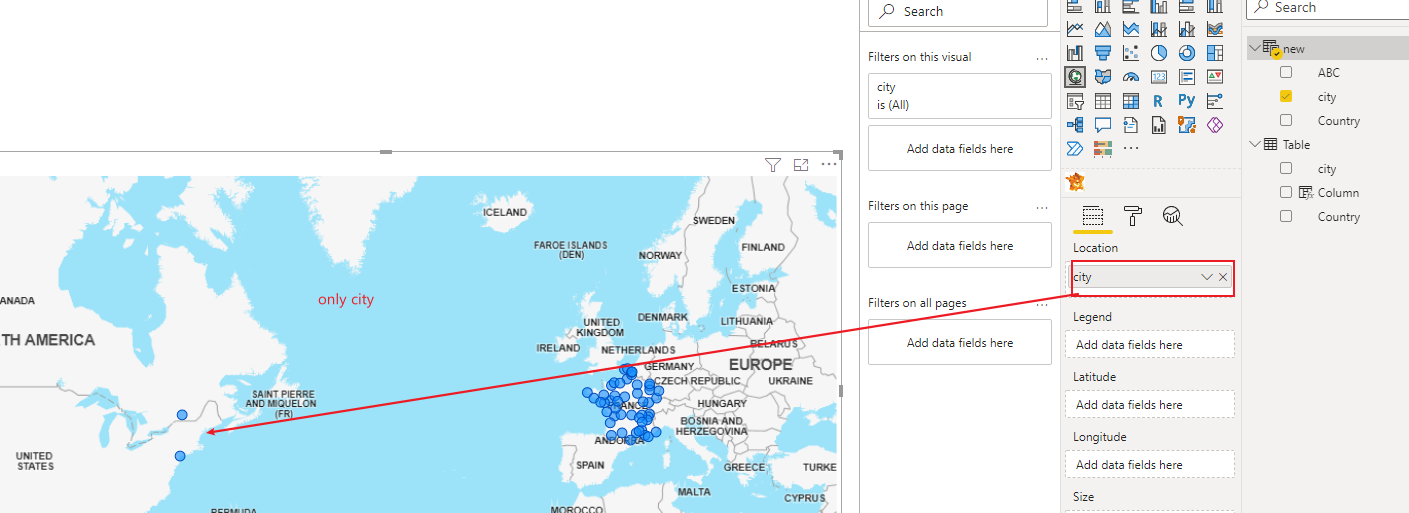1409x513 pixels.
Task: Check the city field under Table
Action: pos(1286,168)
